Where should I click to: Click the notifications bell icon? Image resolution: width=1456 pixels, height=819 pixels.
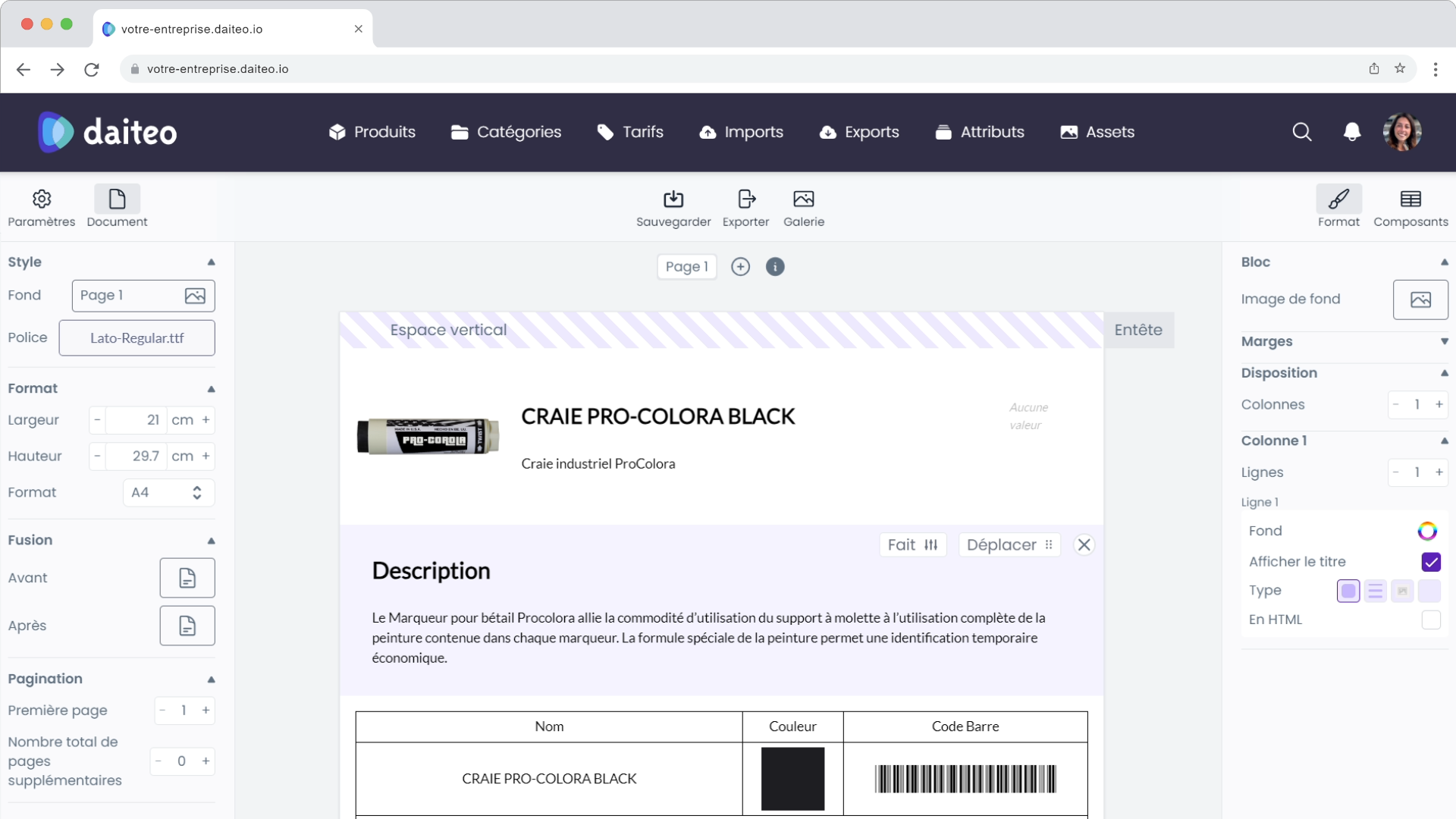click(x=1351, y=131)
